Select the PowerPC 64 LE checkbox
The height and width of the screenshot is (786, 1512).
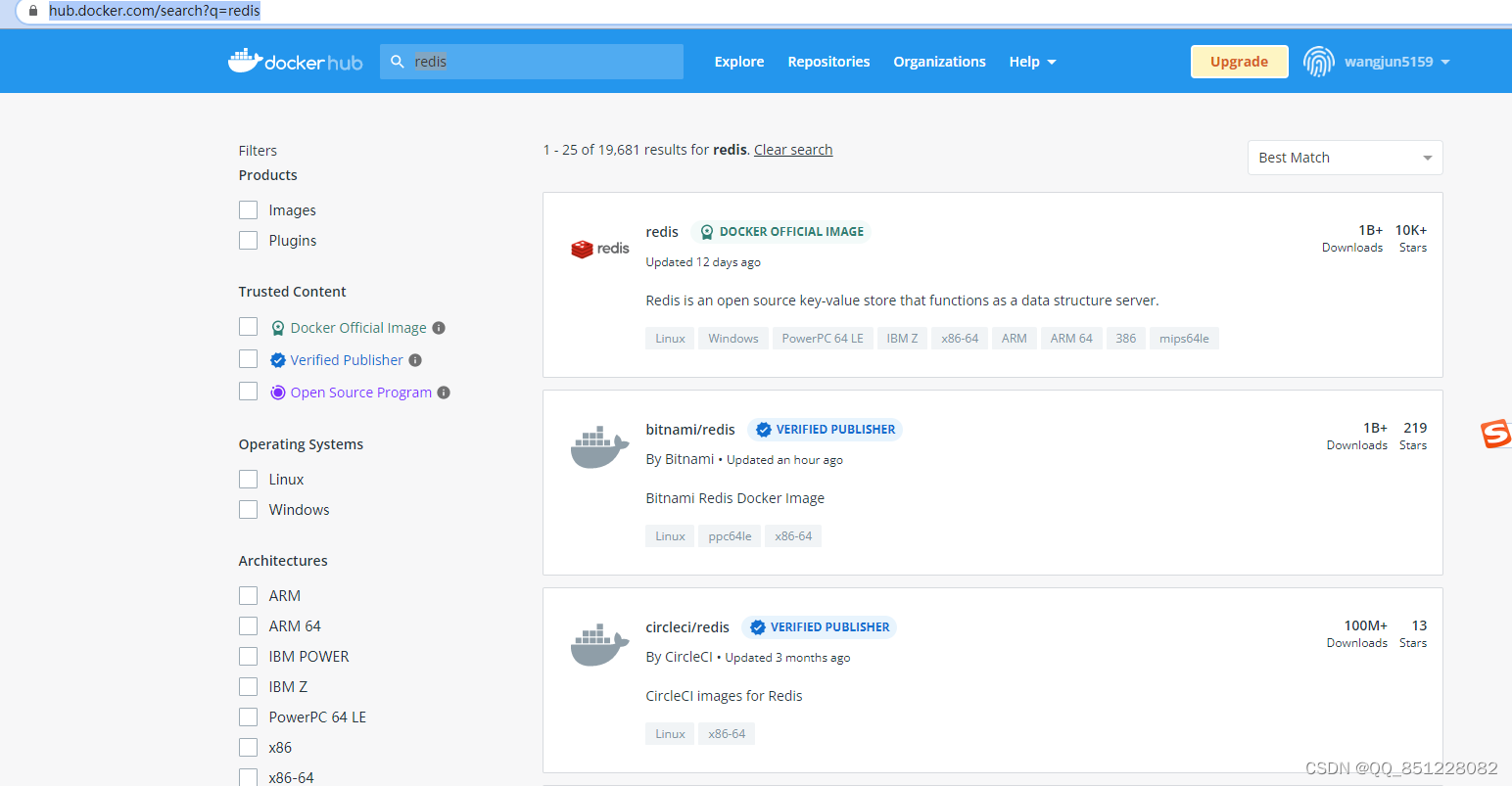pos(249,717)
